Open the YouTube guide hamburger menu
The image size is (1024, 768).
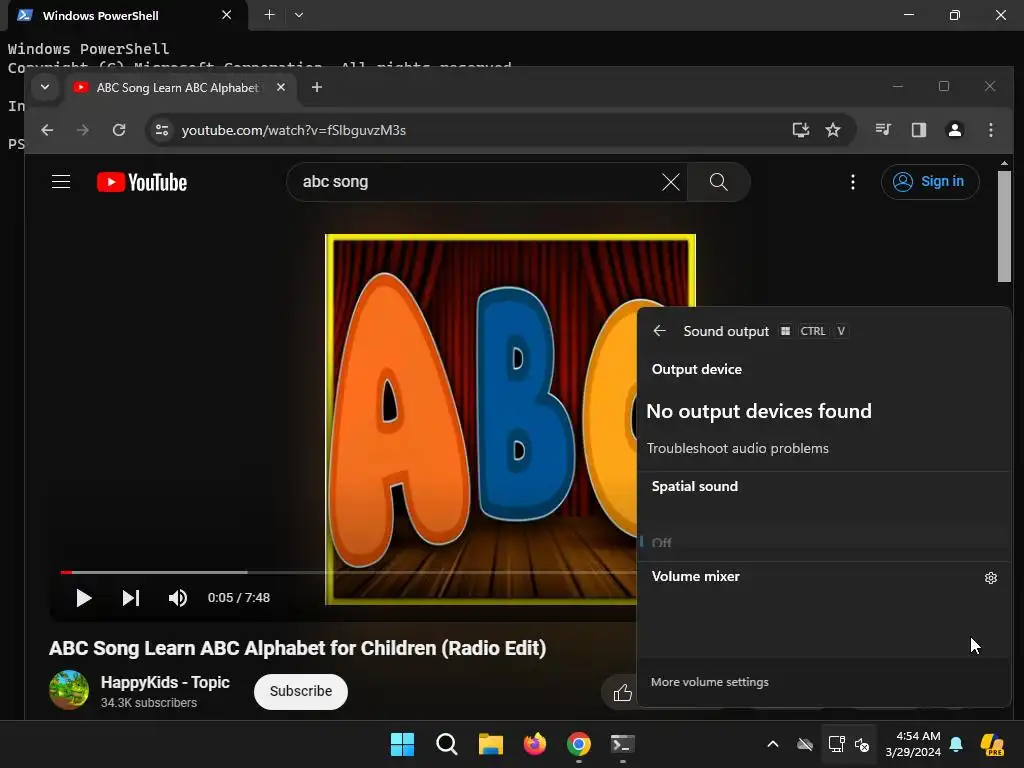[x=61, y=182]
